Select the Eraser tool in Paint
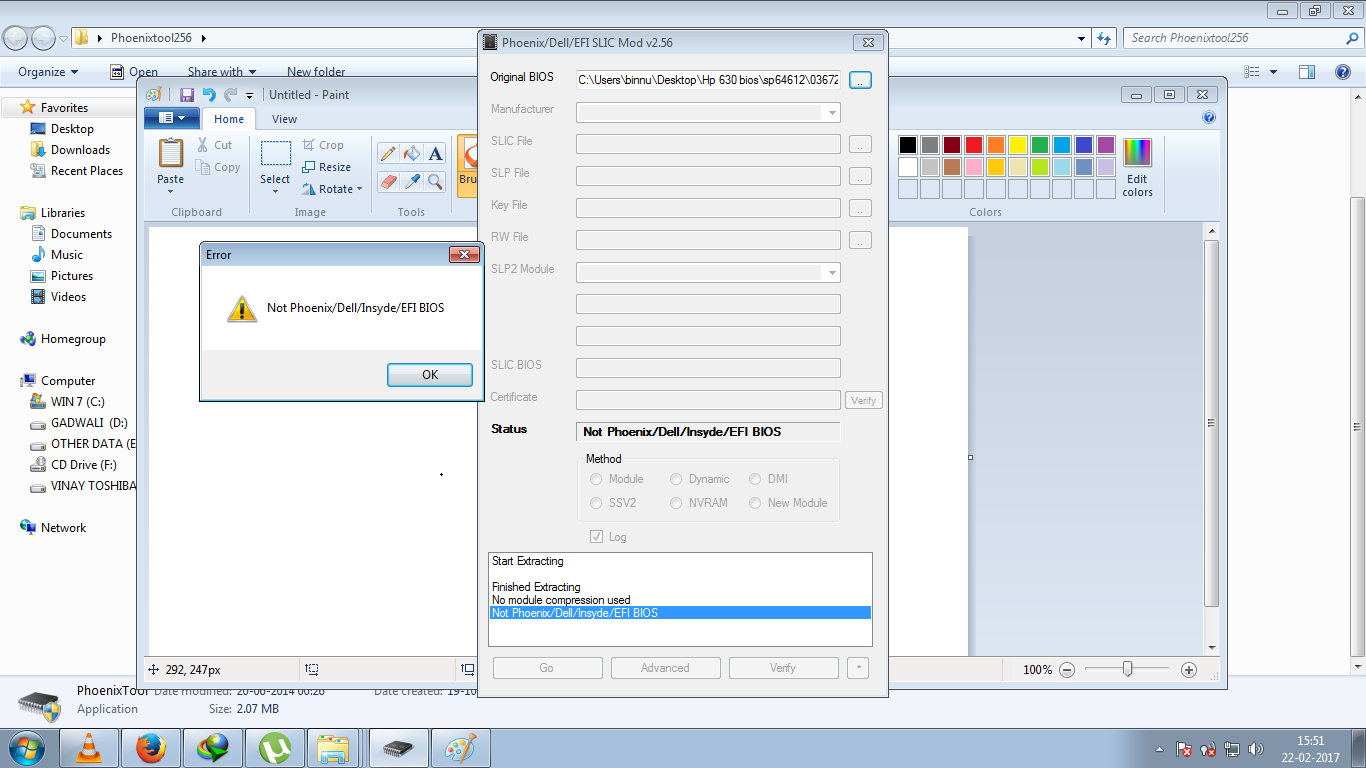 pyautogui.click(x=388, y=182)
